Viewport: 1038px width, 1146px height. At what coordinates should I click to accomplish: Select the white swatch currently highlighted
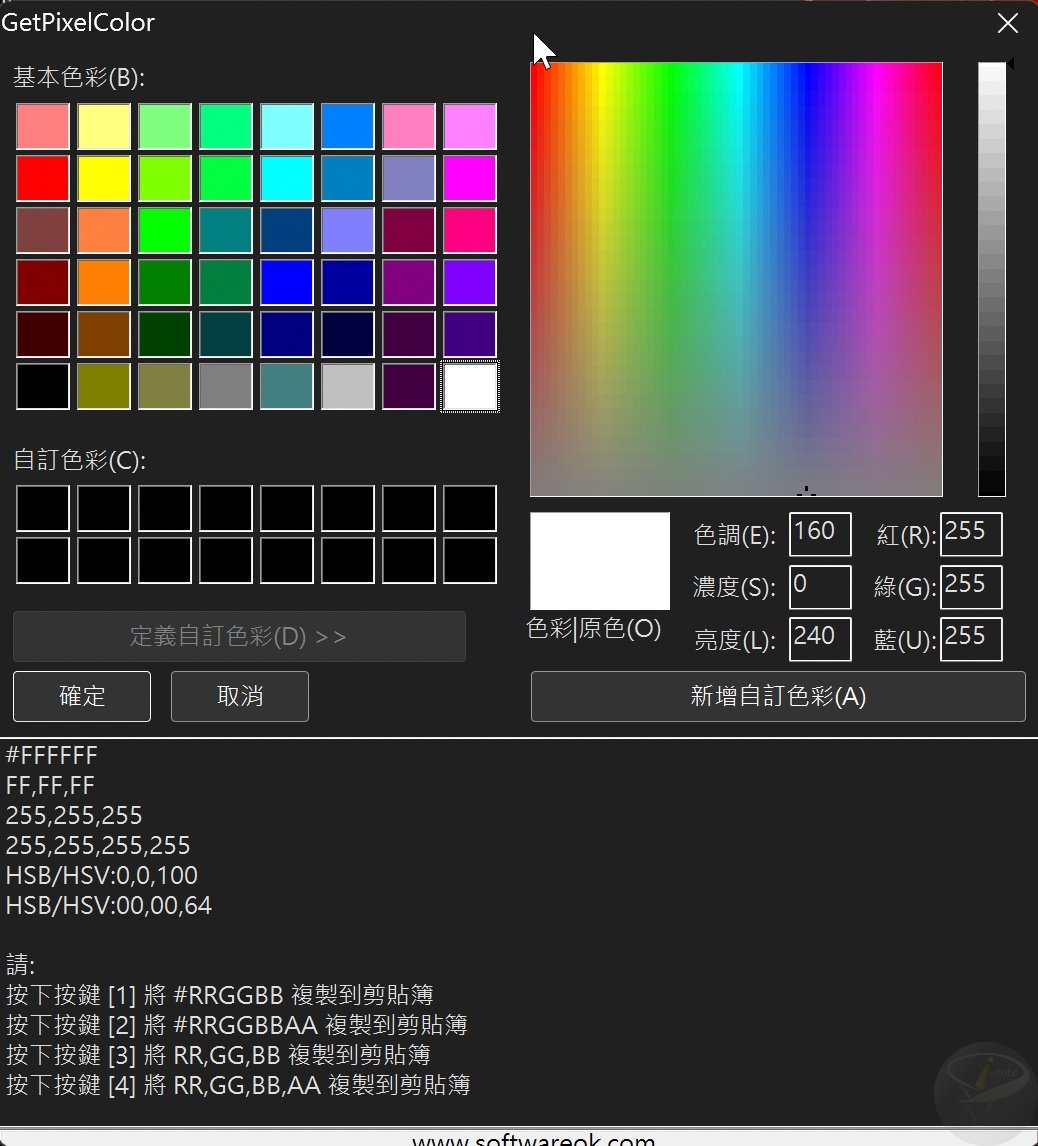469,386
